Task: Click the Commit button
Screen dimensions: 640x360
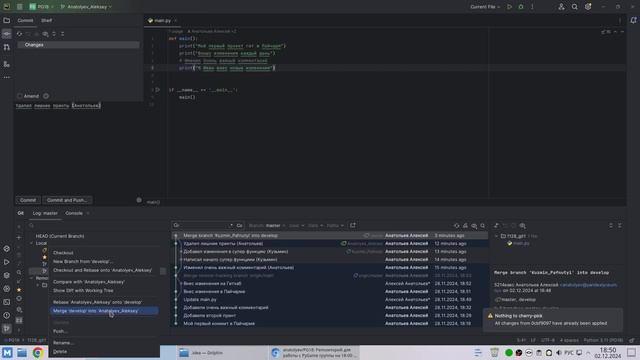Action: pyautogui.click(x=28, y=200)
